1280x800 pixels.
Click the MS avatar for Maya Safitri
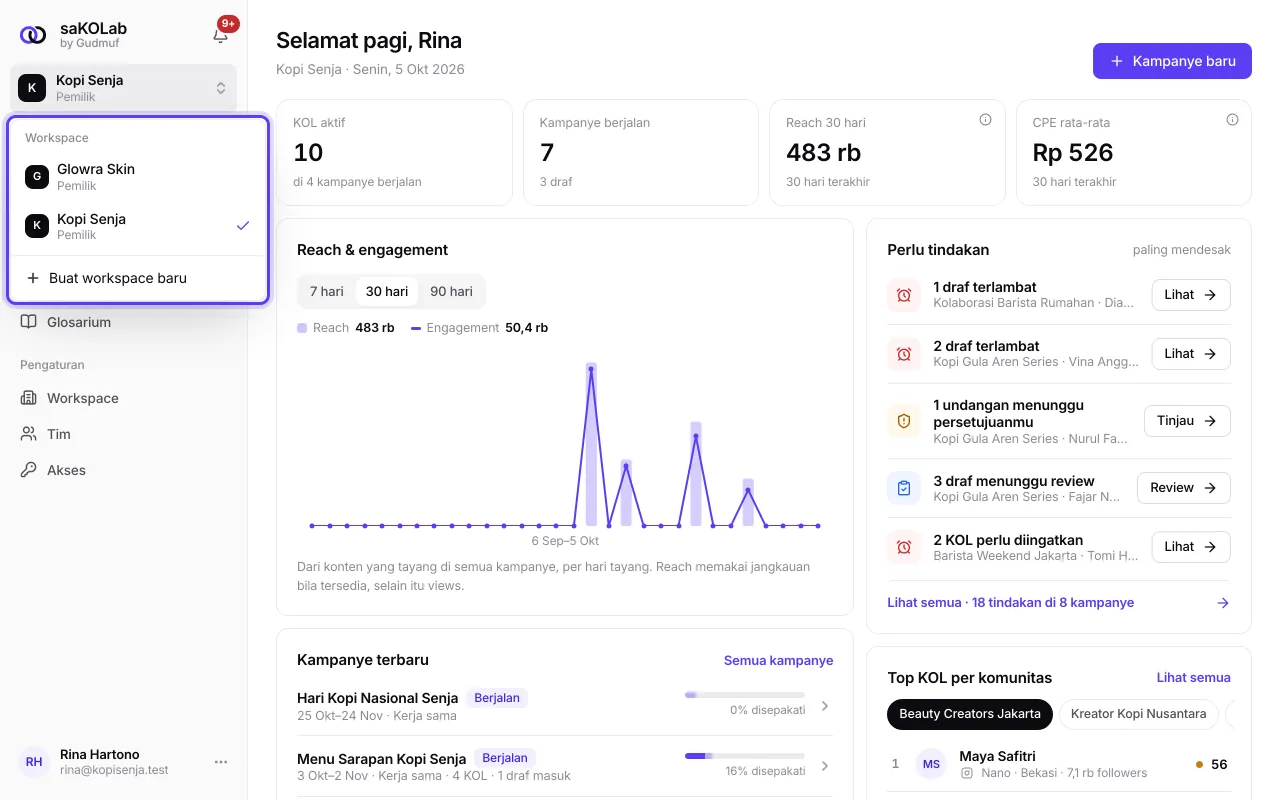click(x=932, y=764)
